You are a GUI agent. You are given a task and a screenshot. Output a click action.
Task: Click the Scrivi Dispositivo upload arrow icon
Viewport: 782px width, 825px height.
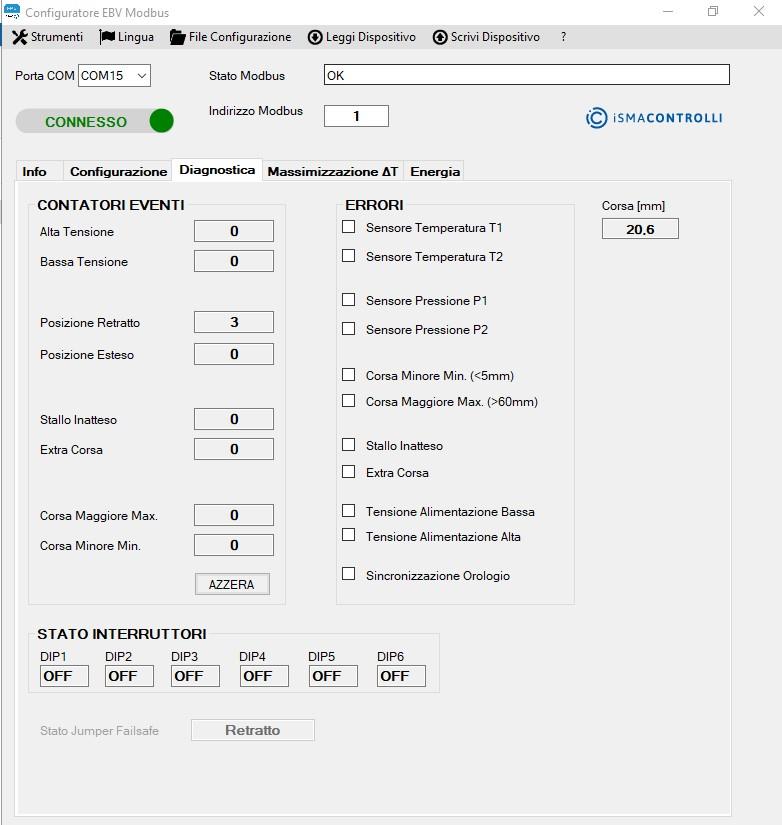tap(440, 37)
